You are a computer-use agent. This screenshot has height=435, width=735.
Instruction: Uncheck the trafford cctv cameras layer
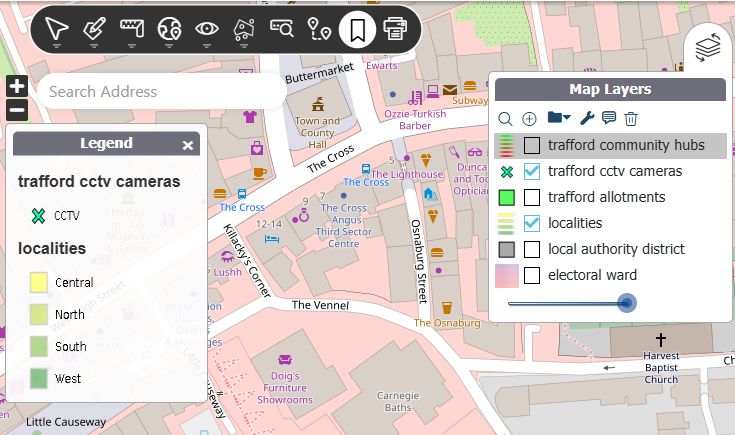(x=532, y=171)
